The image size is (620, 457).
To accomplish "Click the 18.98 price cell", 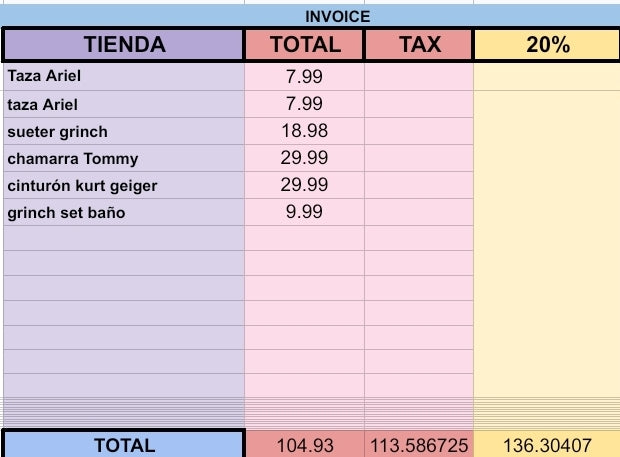I will click(x=304, y=131).
